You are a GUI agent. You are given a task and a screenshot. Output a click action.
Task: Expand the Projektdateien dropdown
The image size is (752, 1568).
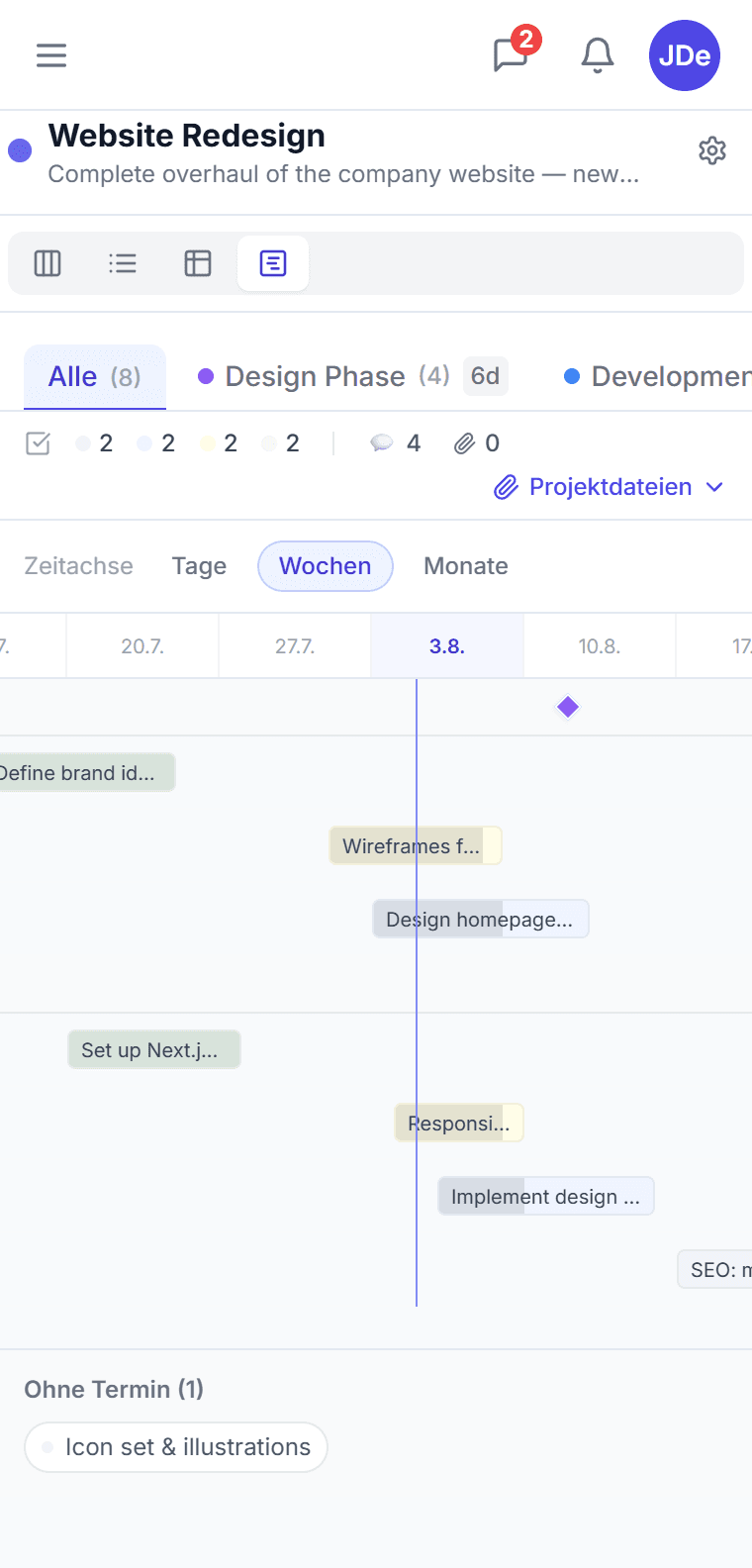pos(610,487)
